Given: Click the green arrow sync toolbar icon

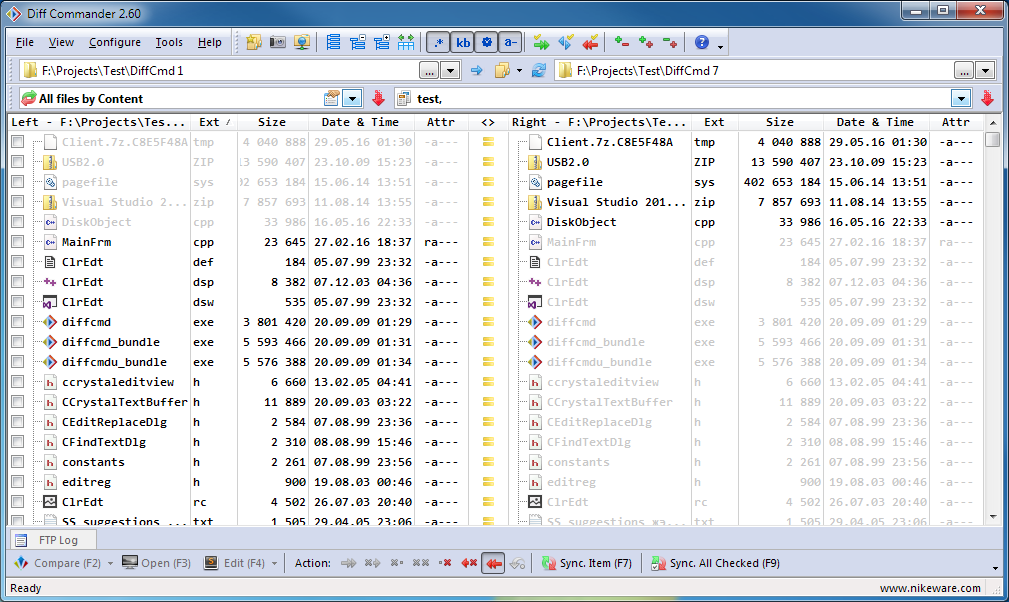Looking at the screenshot, I should coord(541,43).
